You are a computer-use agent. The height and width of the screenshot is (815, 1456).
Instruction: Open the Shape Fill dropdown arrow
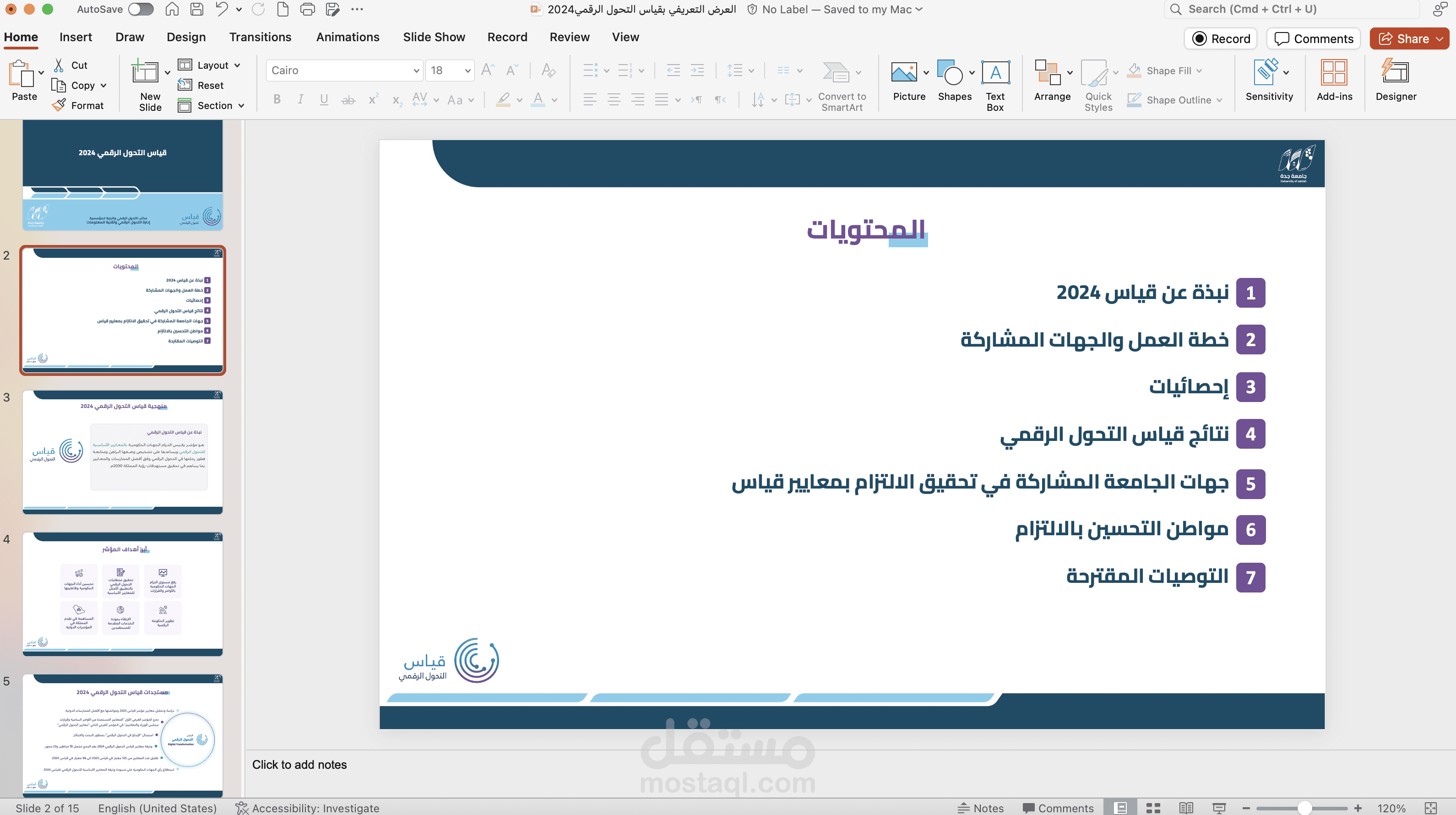click(1199, 71)
